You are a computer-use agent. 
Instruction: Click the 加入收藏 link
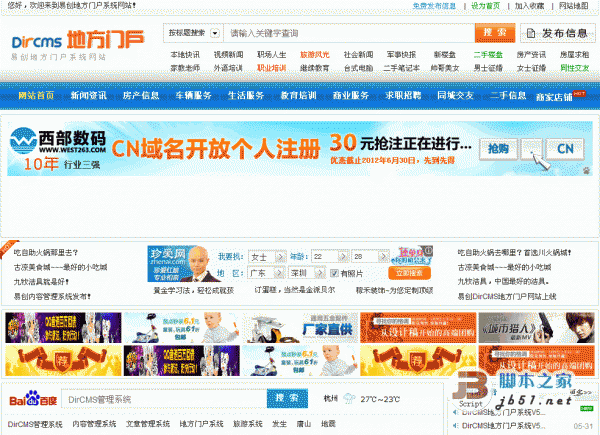coord(529,6)
